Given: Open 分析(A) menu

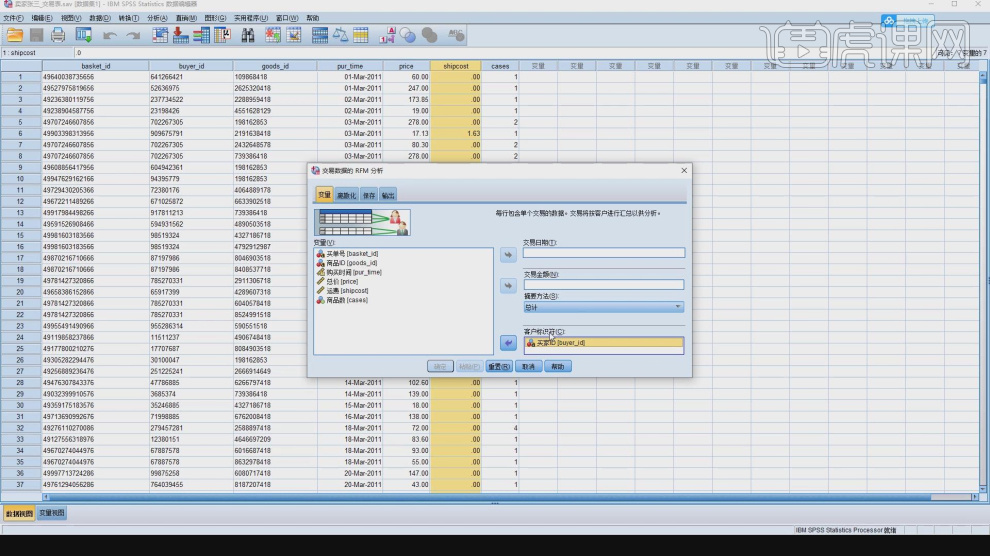Looking at the screenshot, I should [157, 18].
